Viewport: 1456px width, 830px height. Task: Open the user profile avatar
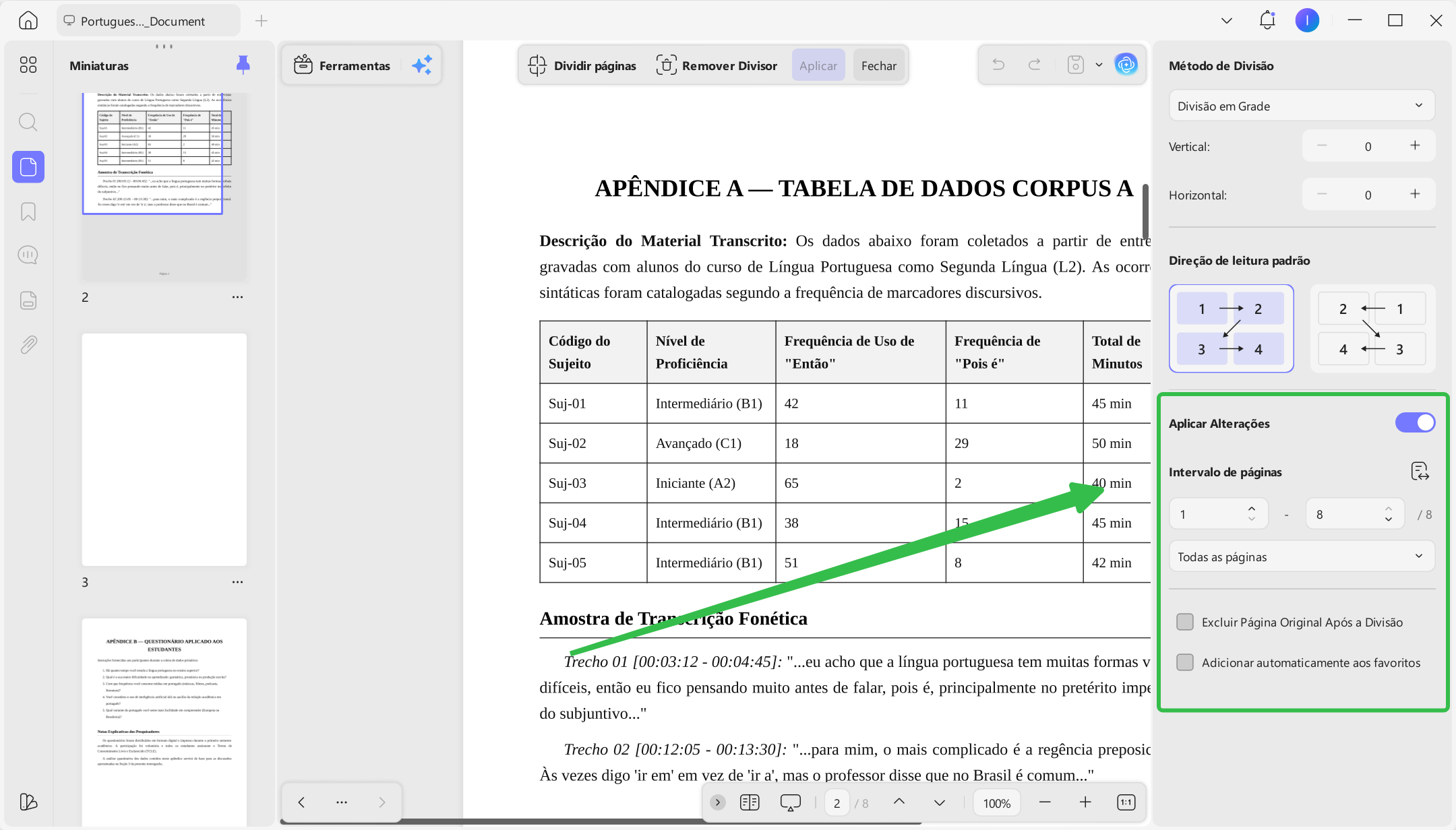[1307, 20]
